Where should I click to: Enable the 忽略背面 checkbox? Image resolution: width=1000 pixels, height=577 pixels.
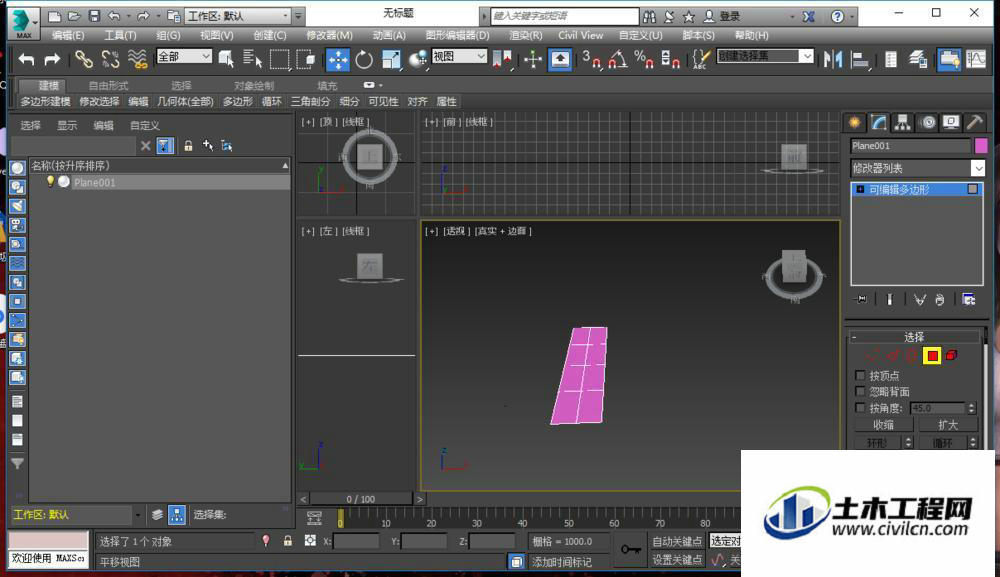pyautogui.click(x=860, y=391)
